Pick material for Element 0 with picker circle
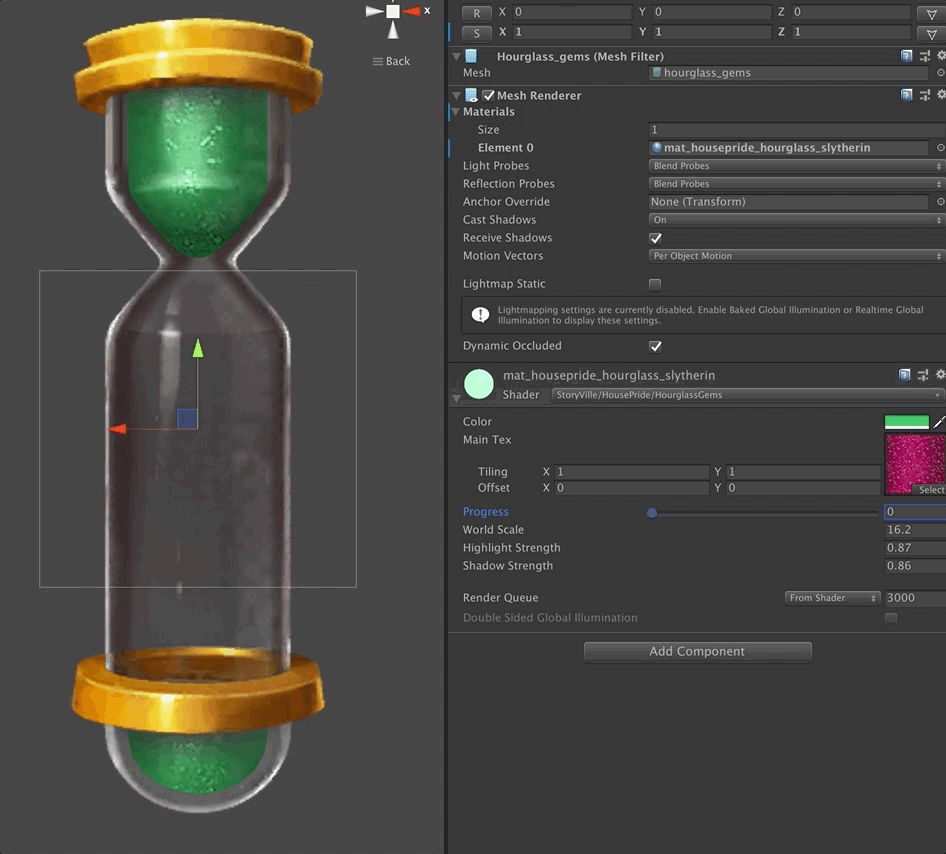 pyautogui.click(x=940, y=148)
